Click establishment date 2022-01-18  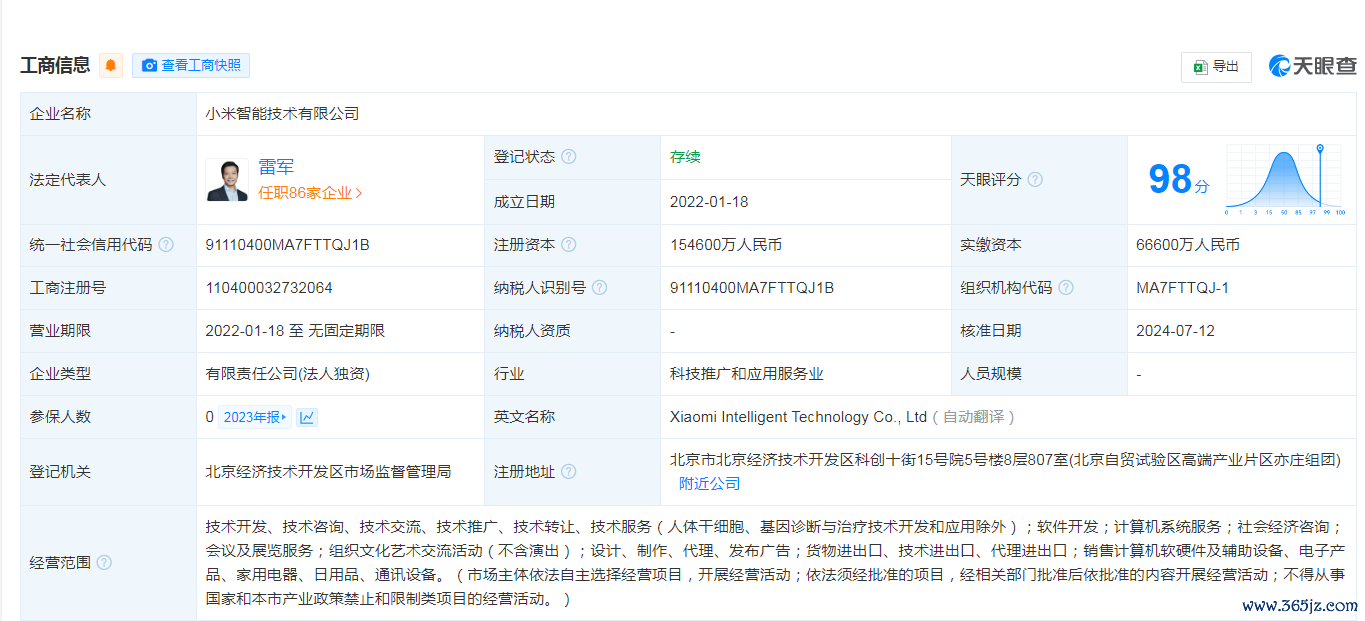coord(710,202)
